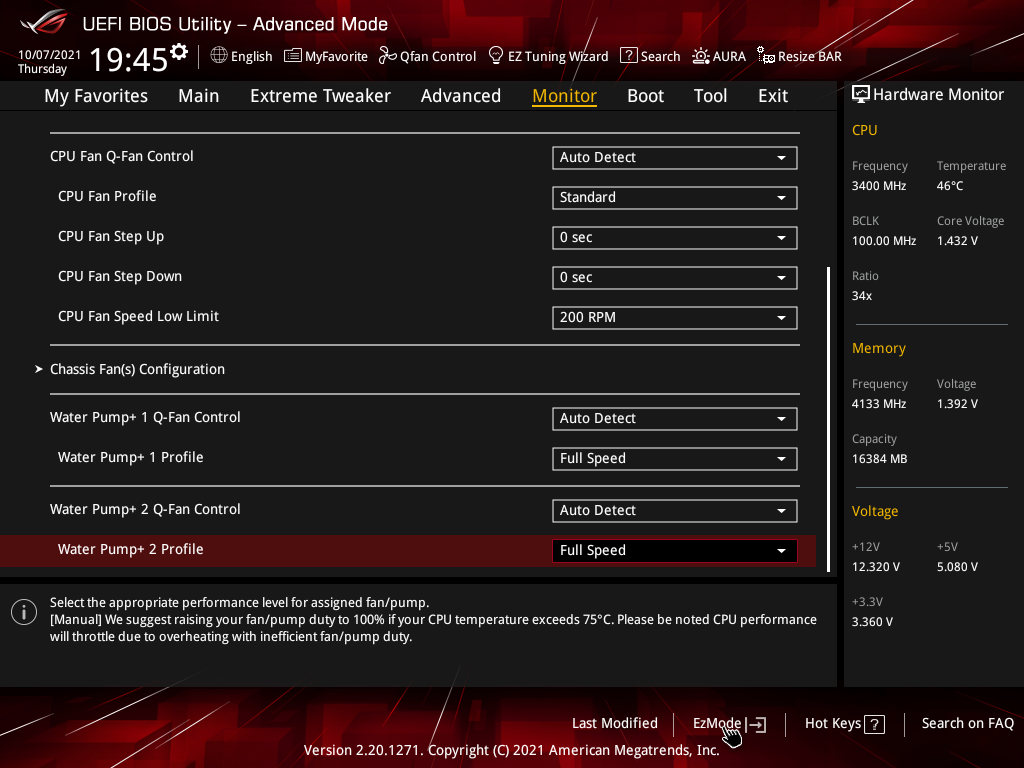Open Search on FAQ link

coord(967,724)
